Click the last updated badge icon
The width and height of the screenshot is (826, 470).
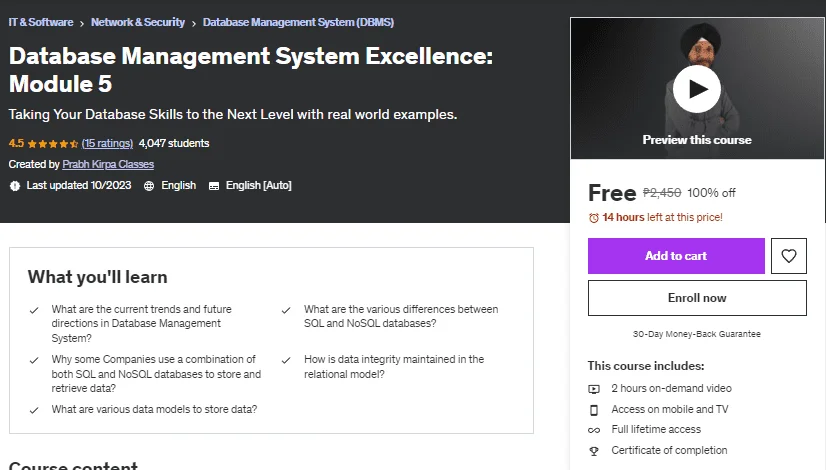(x=15, y=185)
